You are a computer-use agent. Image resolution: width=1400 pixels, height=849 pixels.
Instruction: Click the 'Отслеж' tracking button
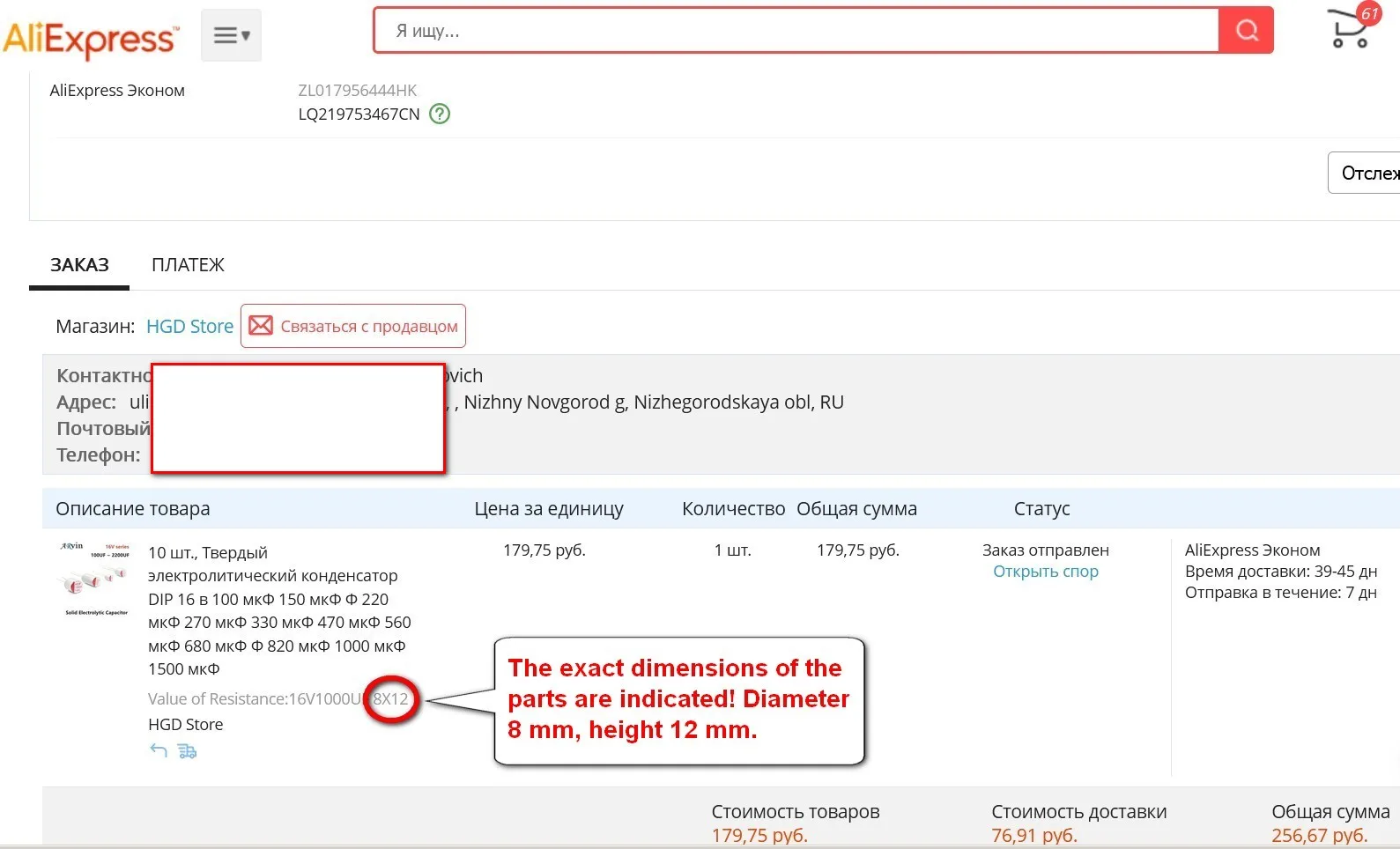[1365, 173]
